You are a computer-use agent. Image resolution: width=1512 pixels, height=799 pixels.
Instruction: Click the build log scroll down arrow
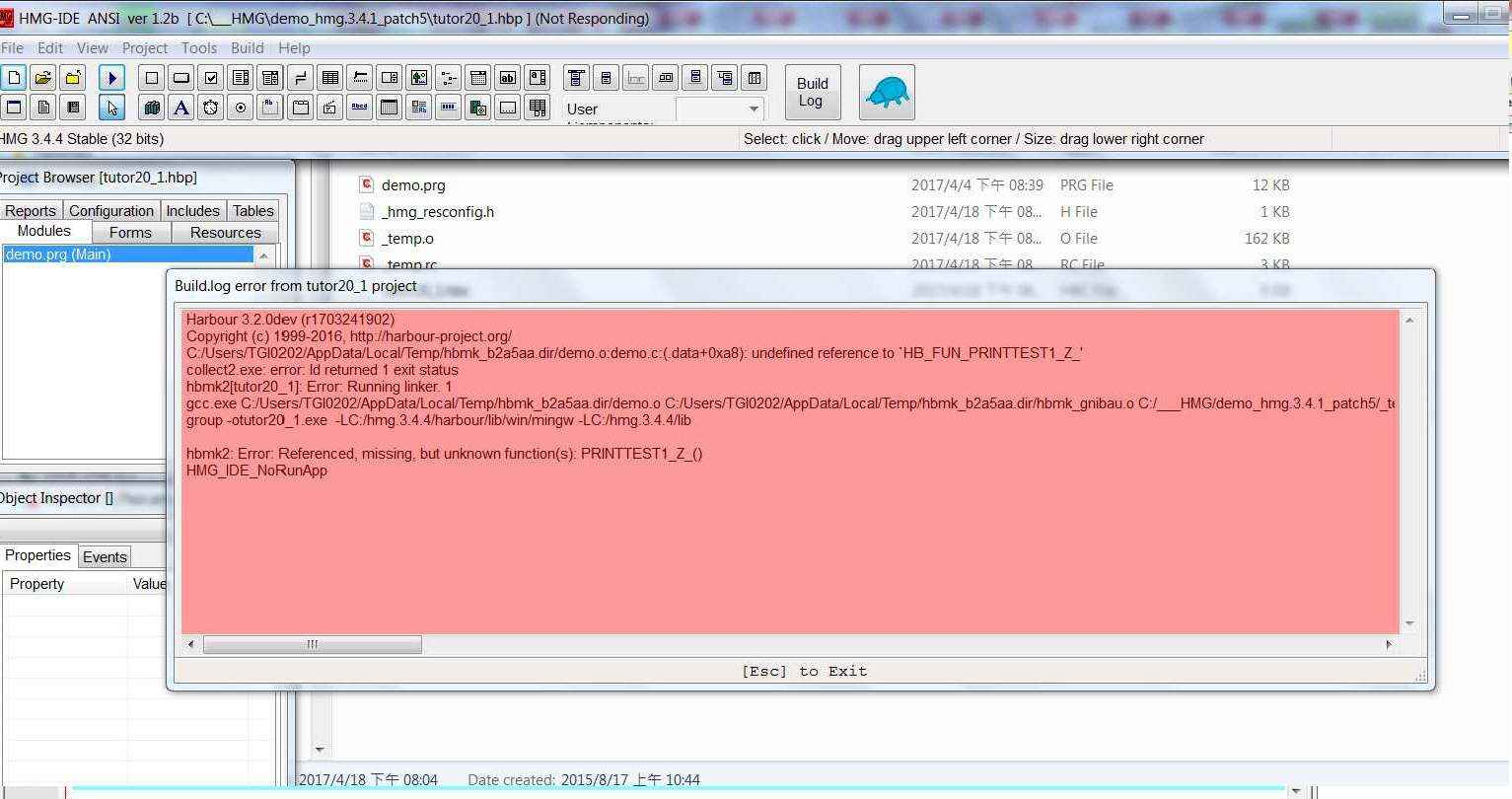click(1409, 623)
